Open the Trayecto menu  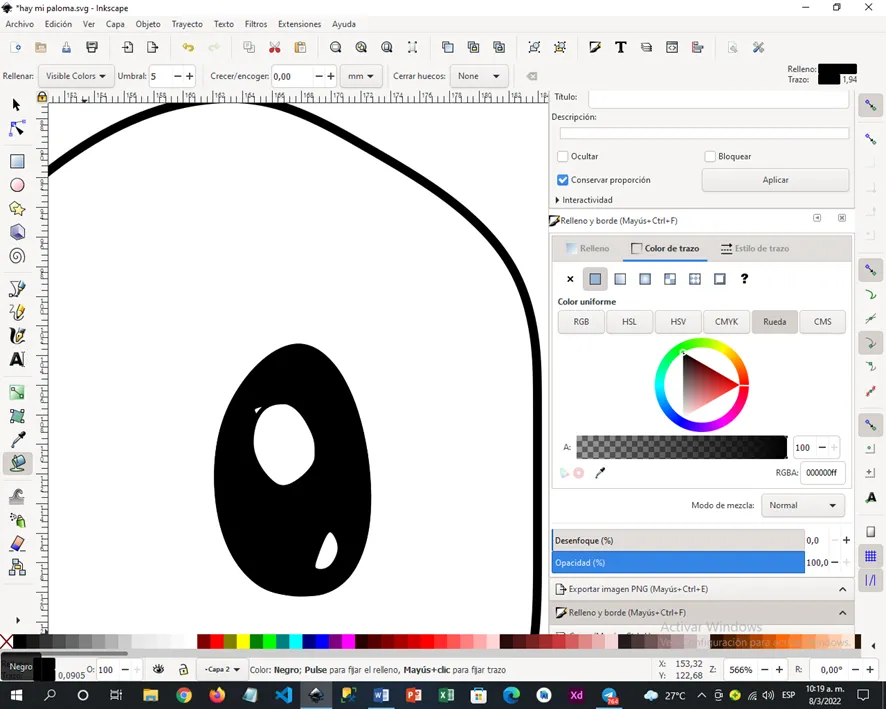point(187,24)
